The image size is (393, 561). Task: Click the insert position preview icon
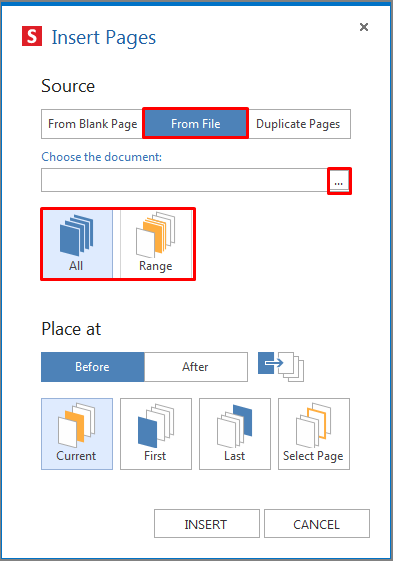pyautogui.click(x=281, y=367)
